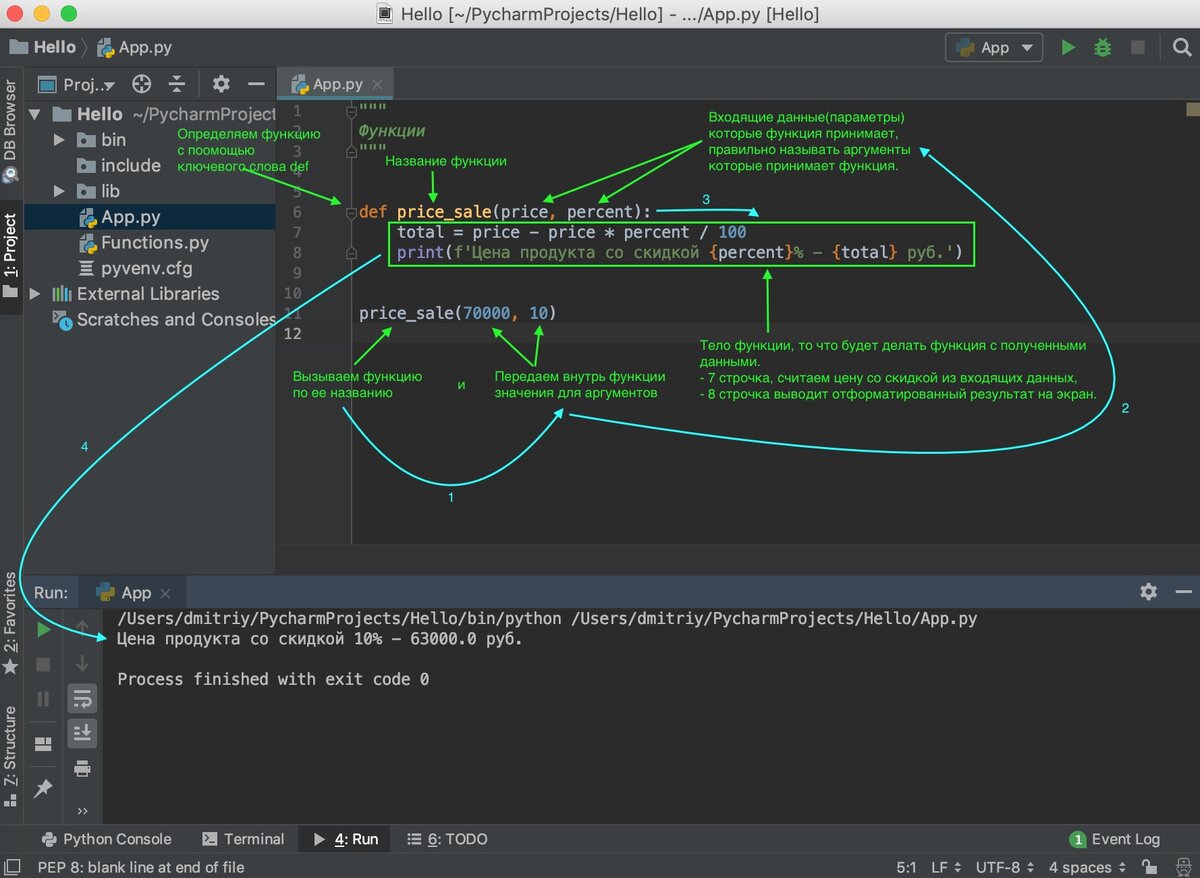Click the locate file target icon in Project panel
This screenshot has width=1200, height=878.
click(142, 84)
